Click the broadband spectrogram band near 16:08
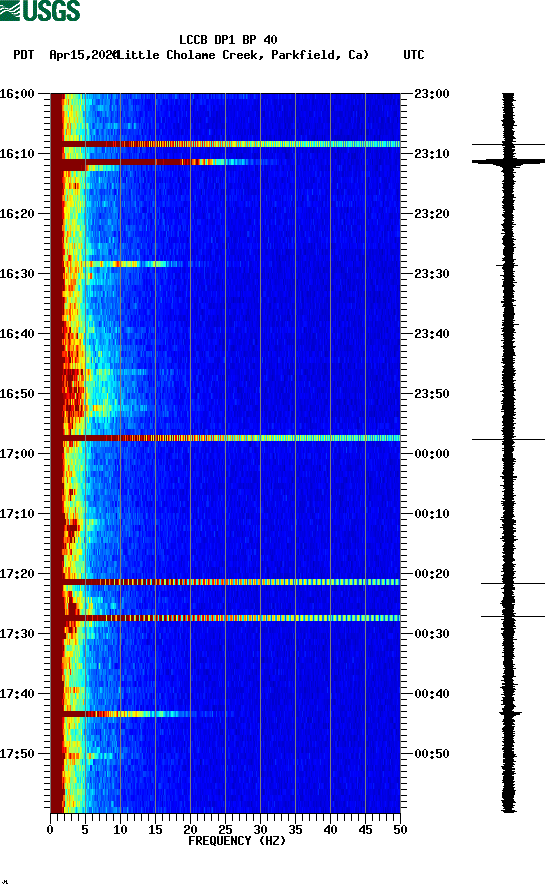The image size is (552, 893). (225, 144)
